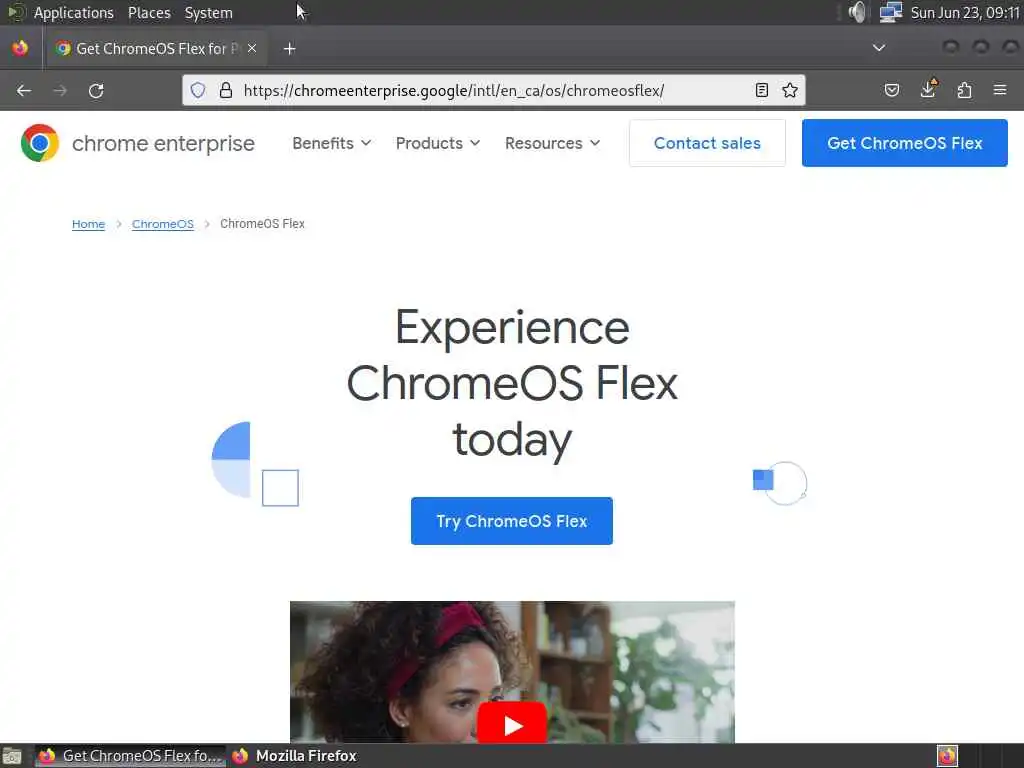Viewport: 1024px width, 768px height.
Task: Open the System menu
Action: 208,12
